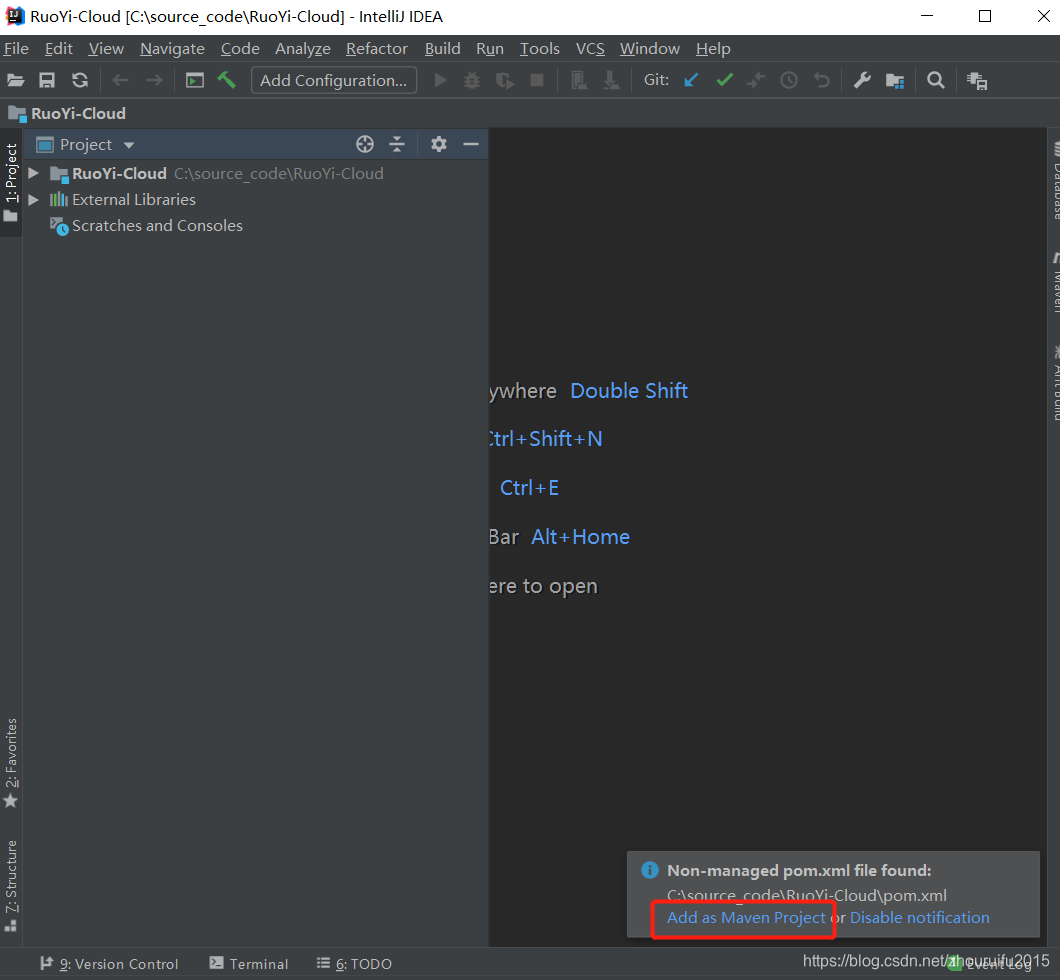Click the notification info icon
This screenshot has width=1060, height=980.
(650, 870)
